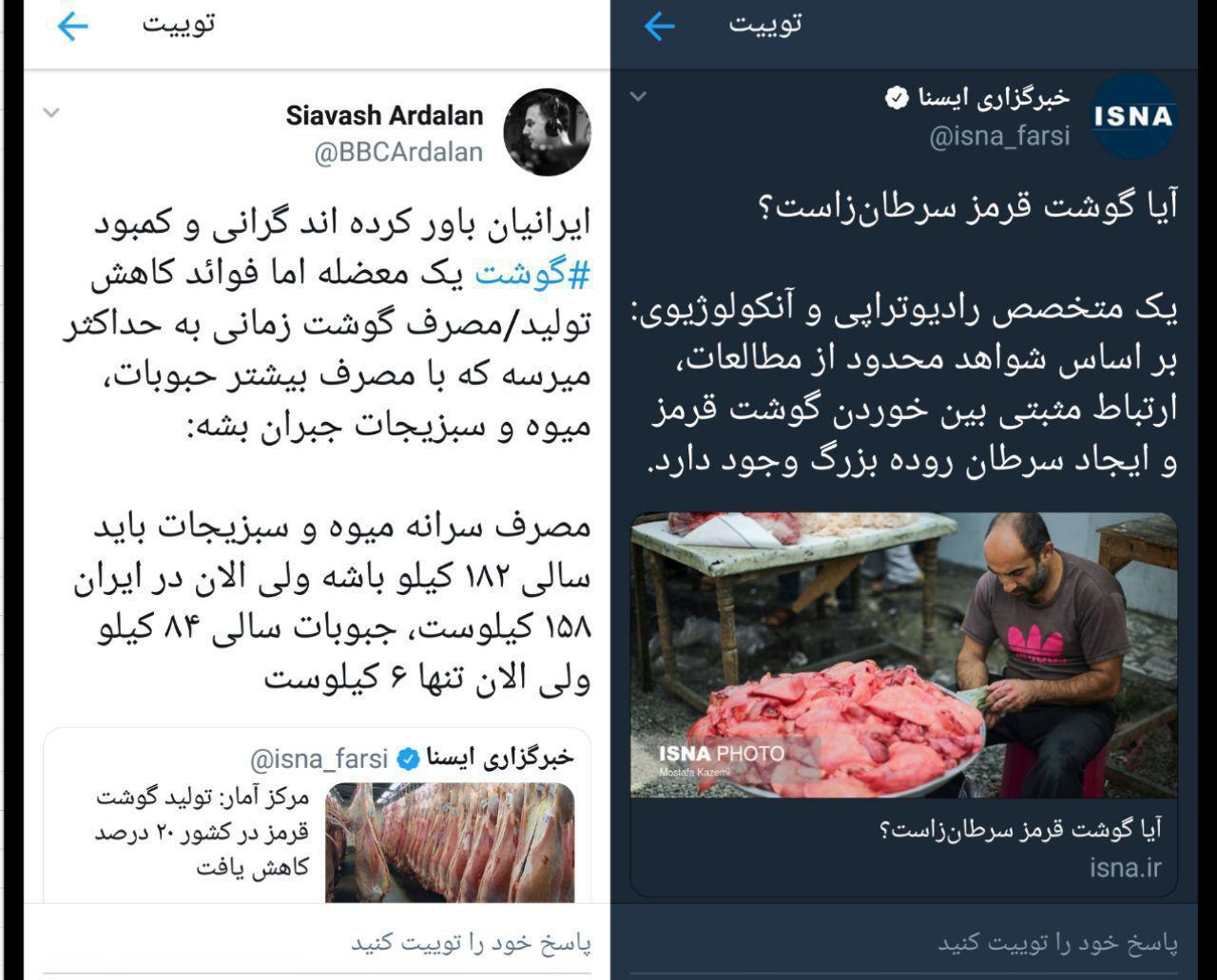Tap the توییت header title in the dark pane
This screenshot has height=980, width=1217.
[765, 24]
